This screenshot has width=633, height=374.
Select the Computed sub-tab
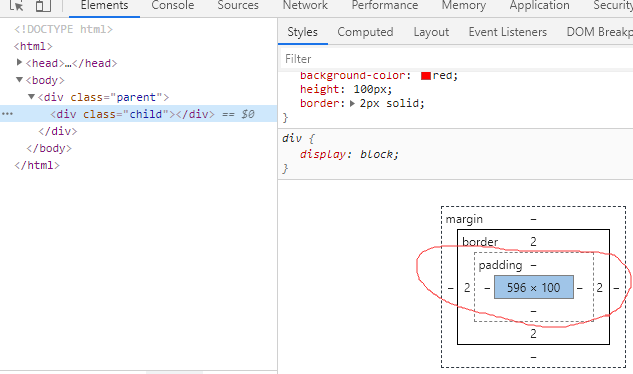click(x=365, y=32)
